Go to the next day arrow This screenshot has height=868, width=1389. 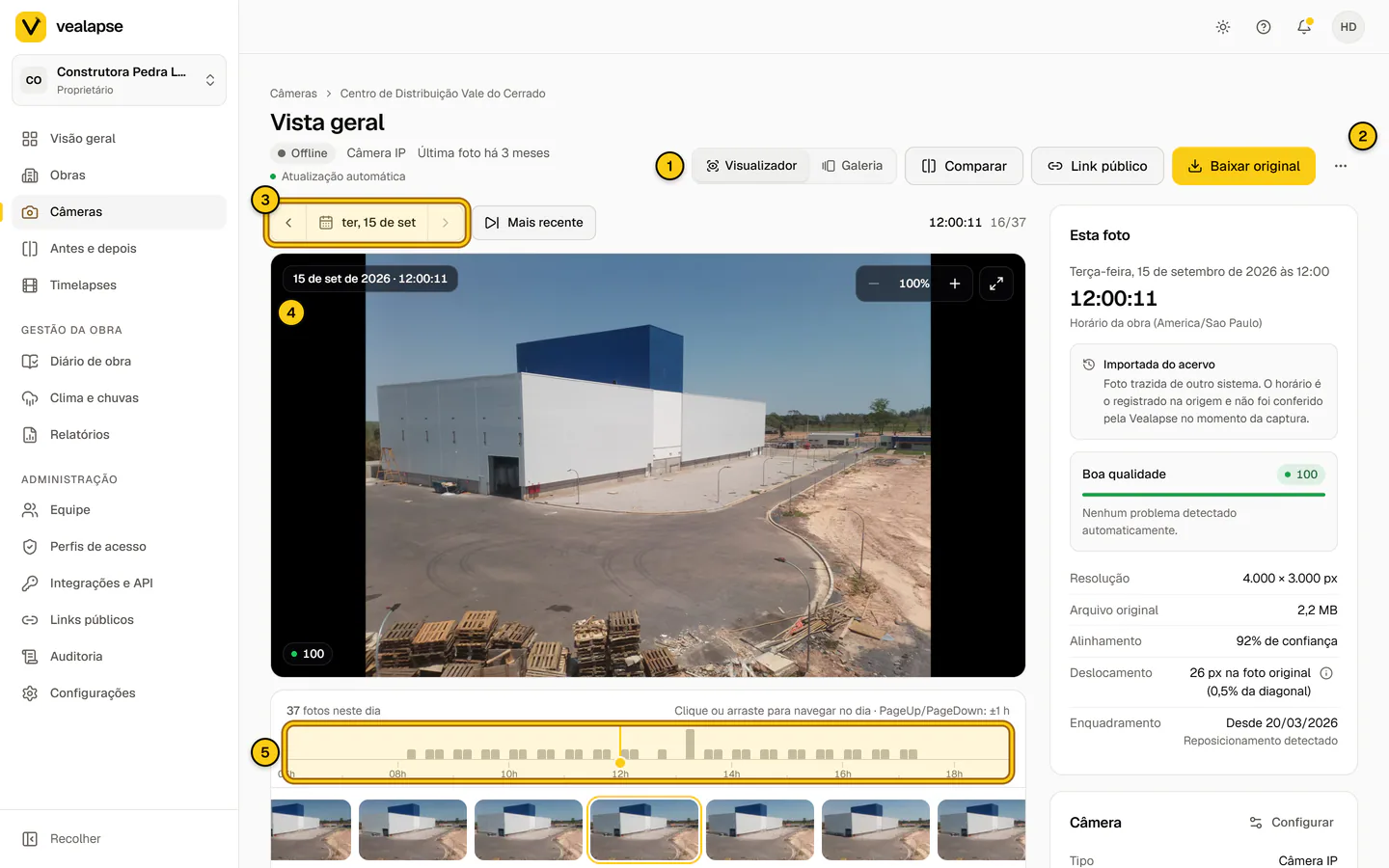(446, 223)
